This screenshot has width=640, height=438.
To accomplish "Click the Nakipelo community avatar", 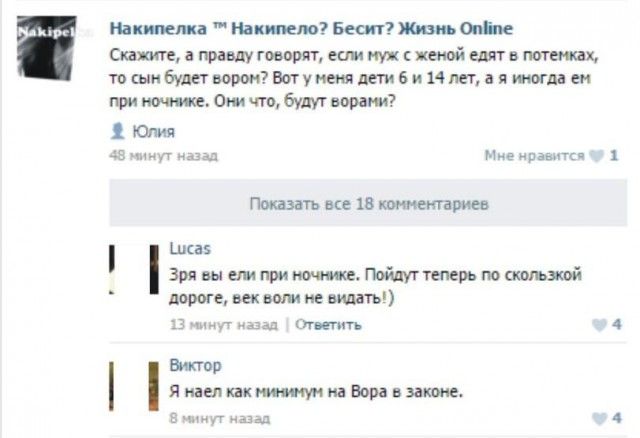I will (x=47, y=47).
